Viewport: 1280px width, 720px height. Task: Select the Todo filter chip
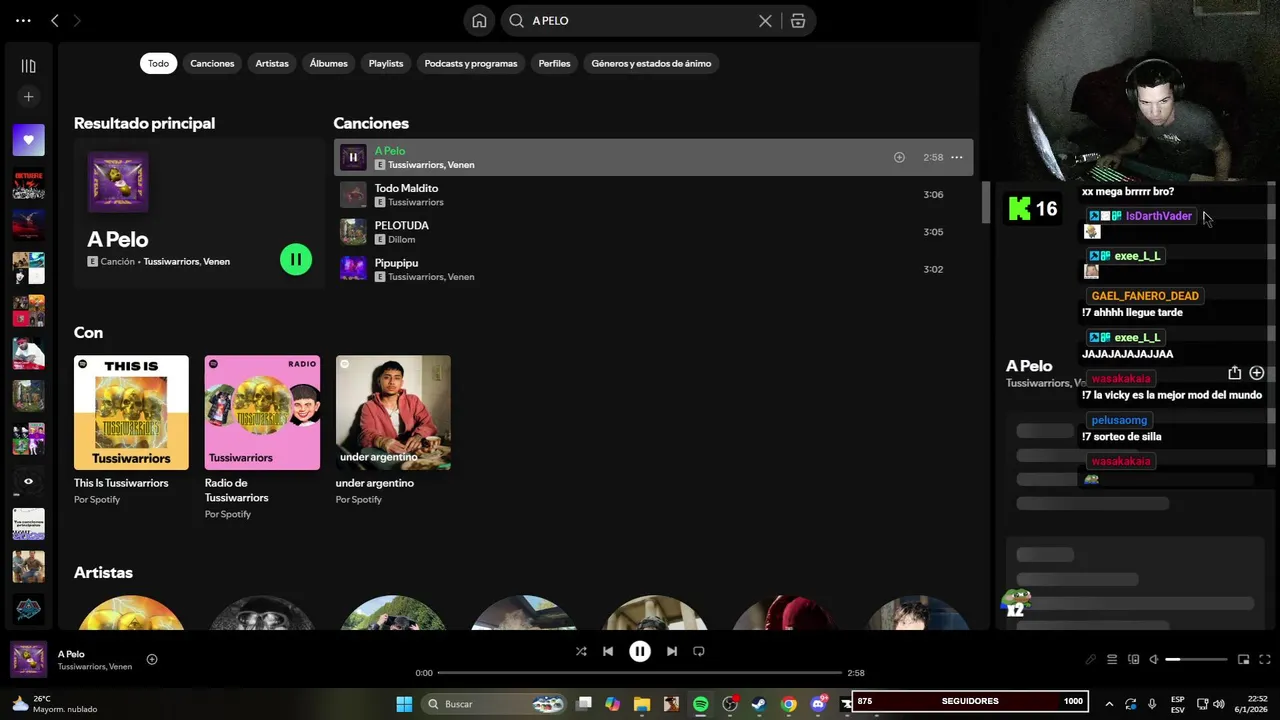pos(158,63)
